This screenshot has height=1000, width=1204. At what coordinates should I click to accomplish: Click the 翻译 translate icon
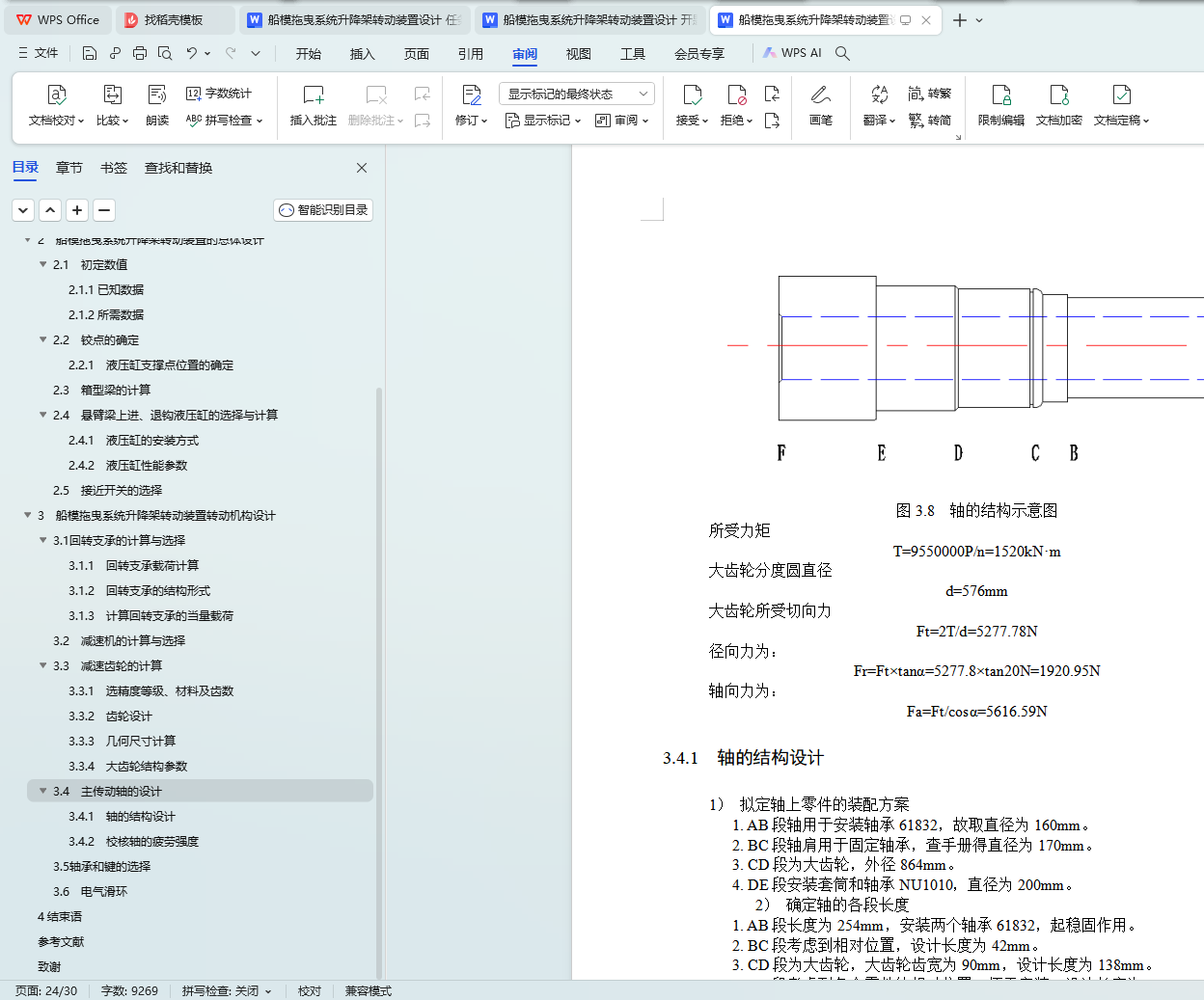[x=879, y=95]
